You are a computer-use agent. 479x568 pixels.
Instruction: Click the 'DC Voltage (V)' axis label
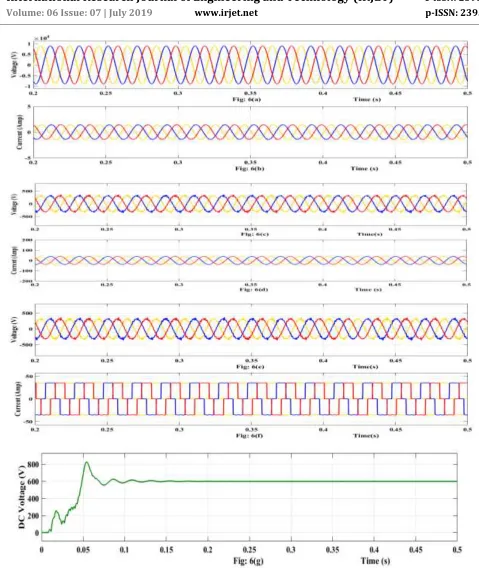coord(22,496)
